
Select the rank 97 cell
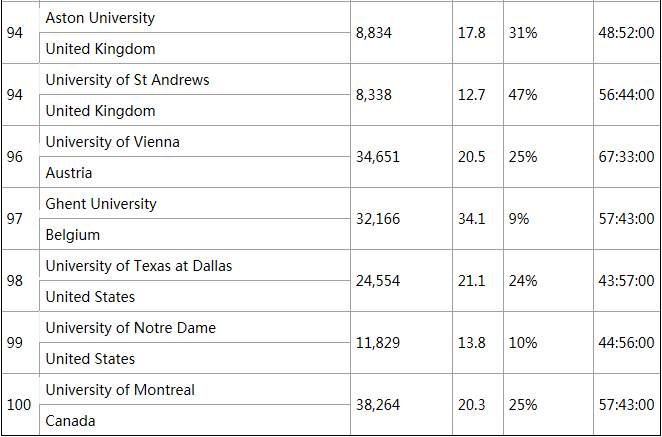click(15, 219)
